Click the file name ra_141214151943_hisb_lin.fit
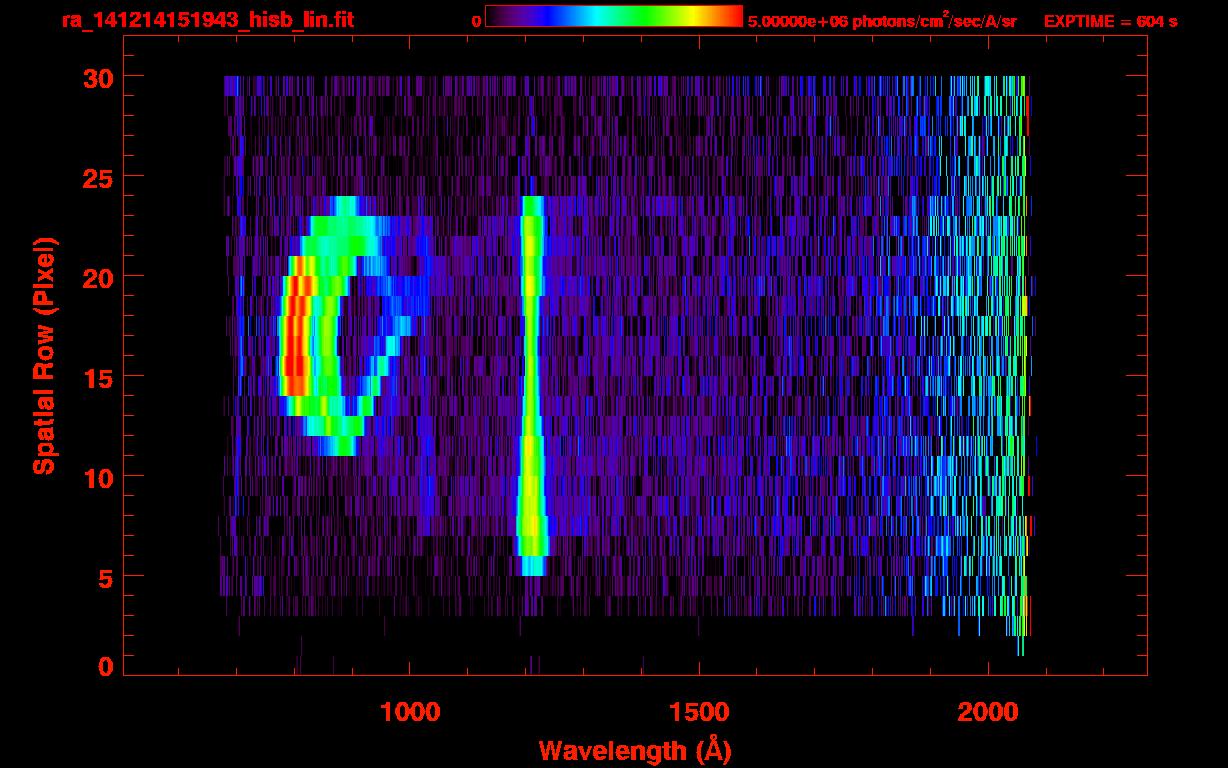This screenshot has width=1228, height=768. (x=206, y=20)
